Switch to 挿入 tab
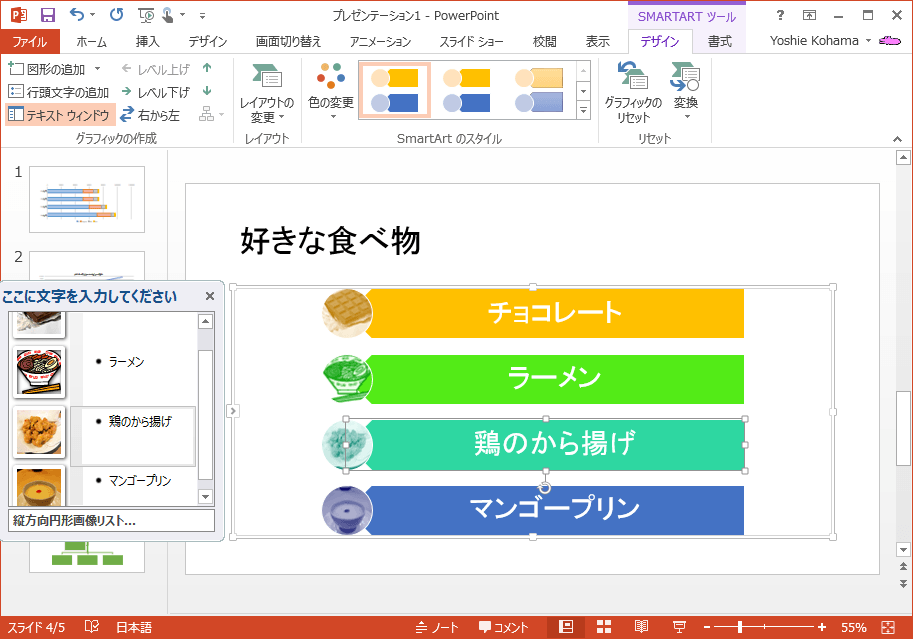913x639 pixels. tap(147, 41)
